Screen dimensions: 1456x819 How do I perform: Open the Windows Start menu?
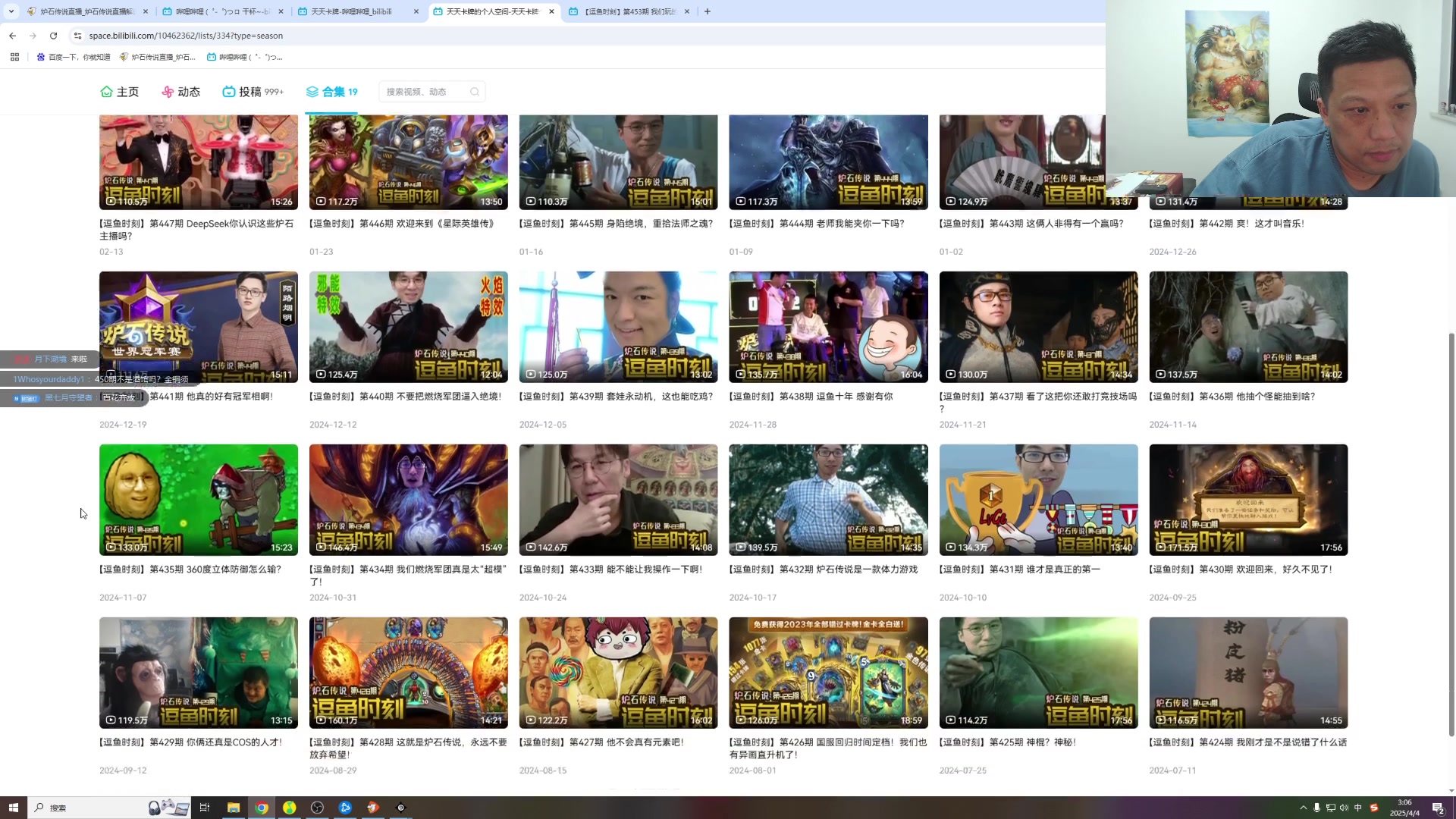[x=13, y=808]
